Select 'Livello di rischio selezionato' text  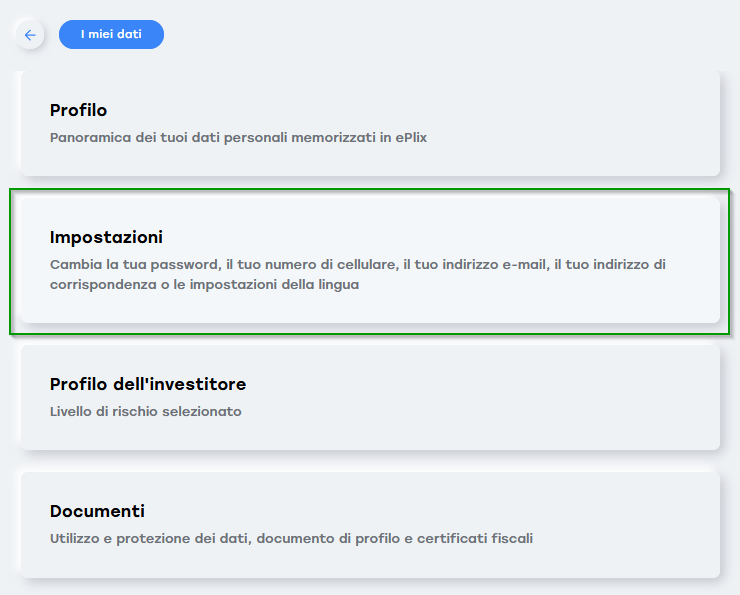pyautogui.click(x=145, y=411)
